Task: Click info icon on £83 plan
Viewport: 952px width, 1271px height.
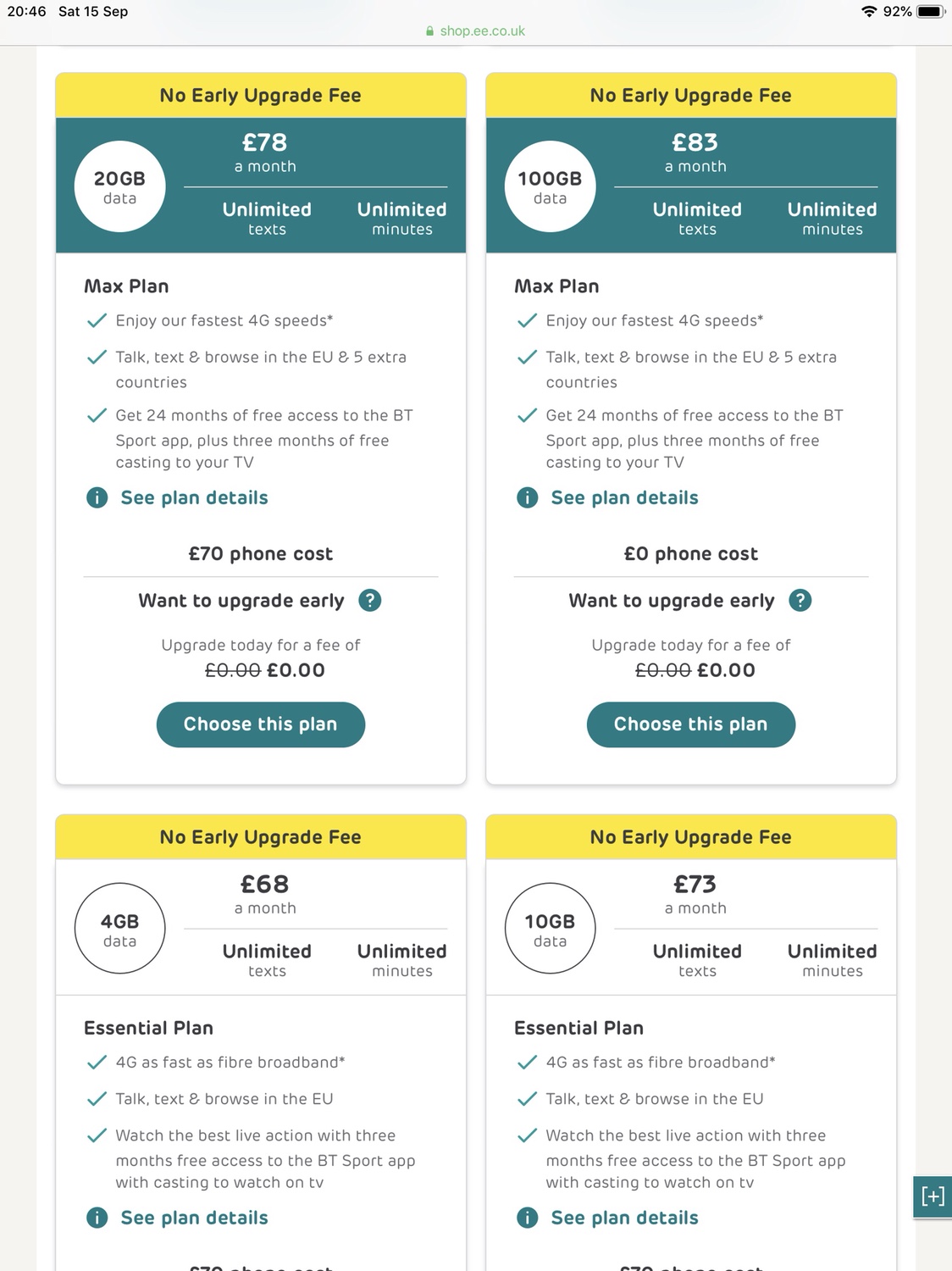Action: pos(528,498)
